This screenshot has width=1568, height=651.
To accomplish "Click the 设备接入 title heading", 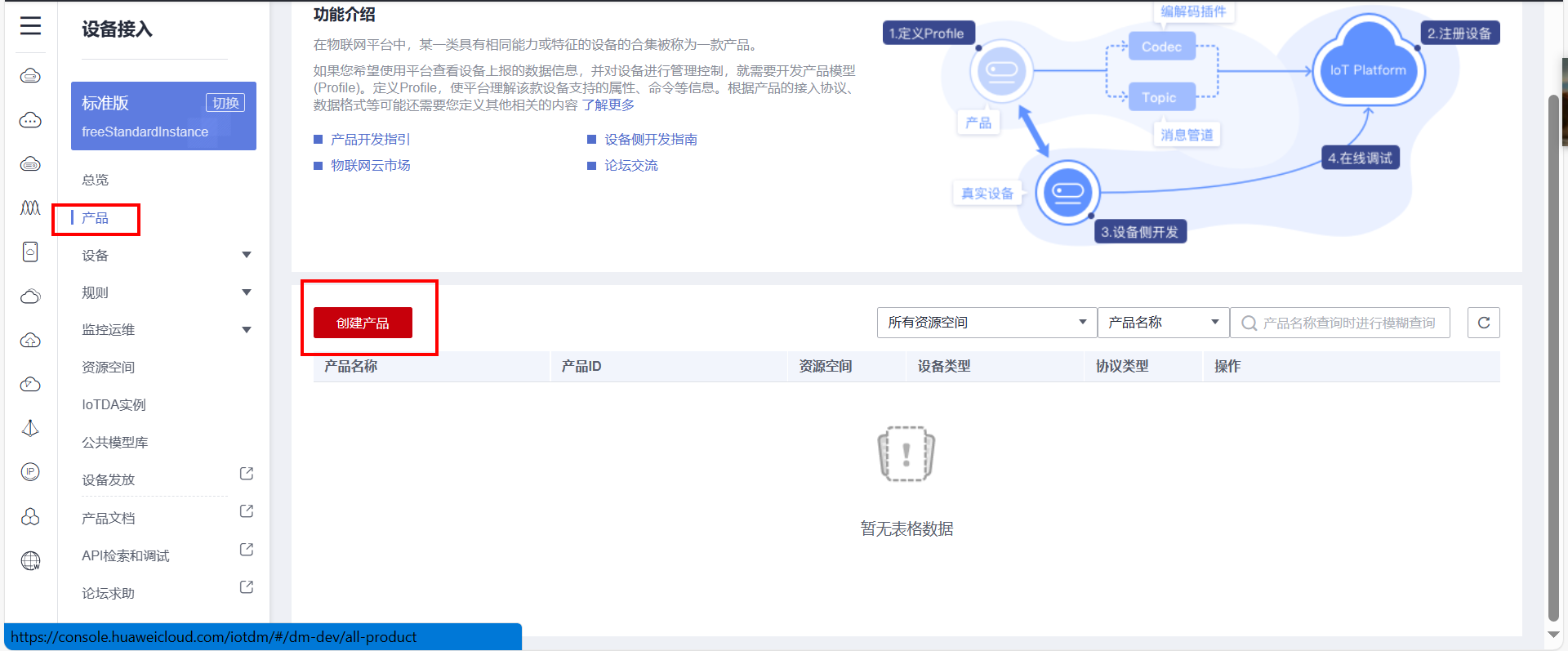I will 117,29.
